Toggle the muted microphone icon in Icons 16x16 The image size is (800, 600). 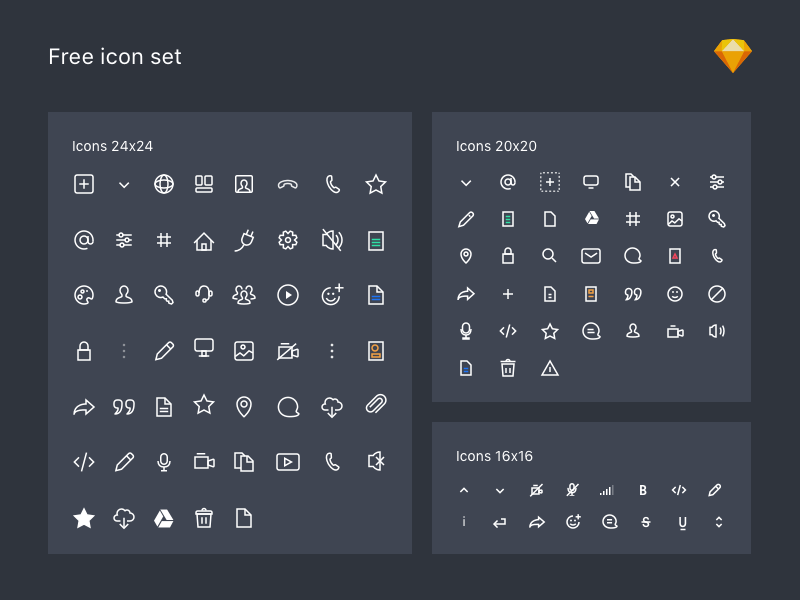571,491
